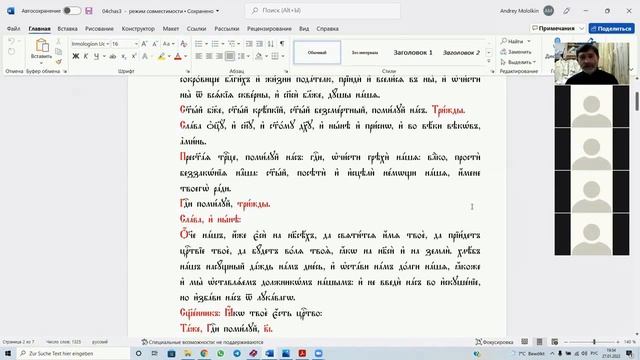Open the Примечания button
Screen dimensions: 640x360
(558, 29)
